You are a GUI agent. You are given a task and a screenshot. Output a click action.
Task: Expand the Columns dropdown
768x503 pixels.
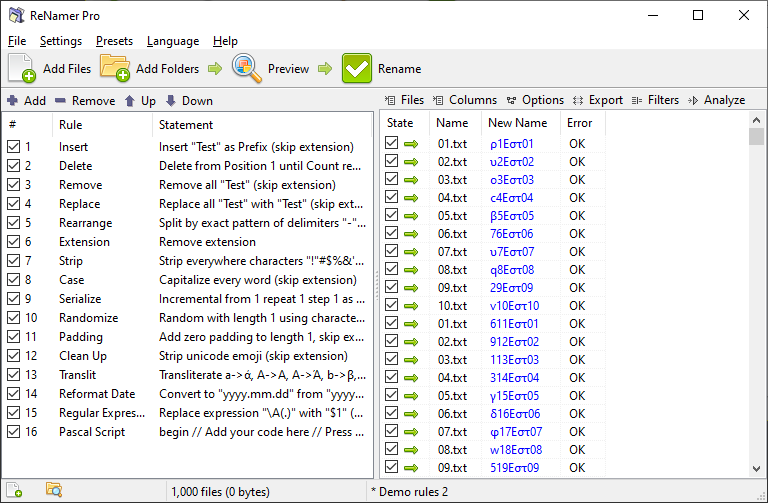pyautogui.click(x=465, y=100)
